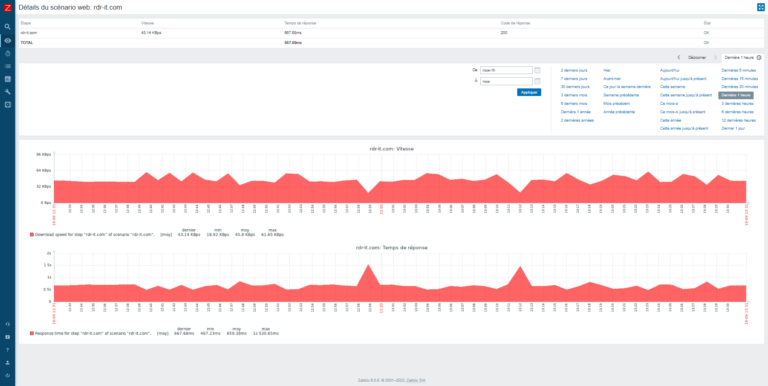The width and height of the screenshot is (768, 386).
Task: Select Aujourd'hui jusqu'à présent period
Action: [x=683, y=78]
